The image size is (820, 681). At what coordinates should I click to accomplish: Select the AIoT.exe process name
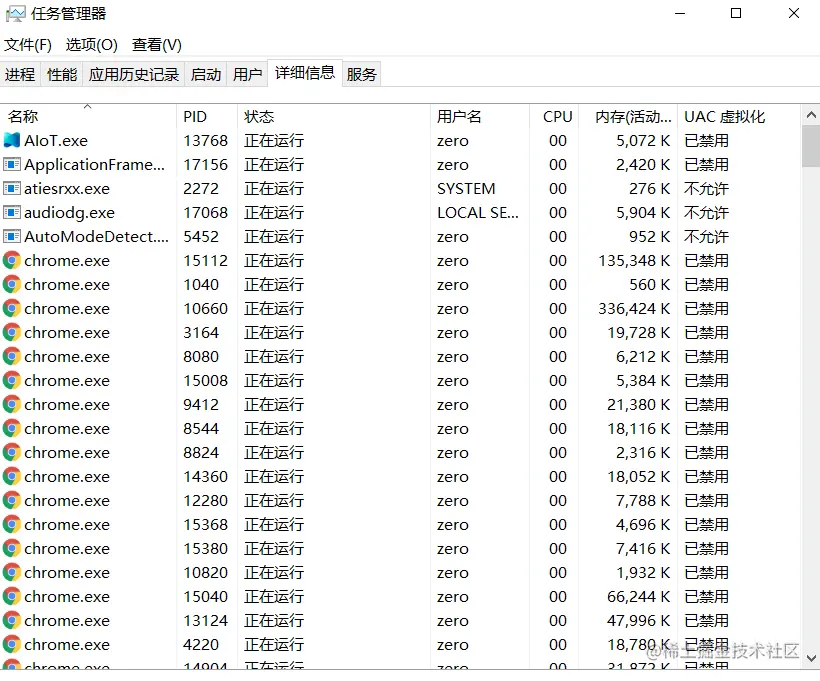[x=56, y=141]
